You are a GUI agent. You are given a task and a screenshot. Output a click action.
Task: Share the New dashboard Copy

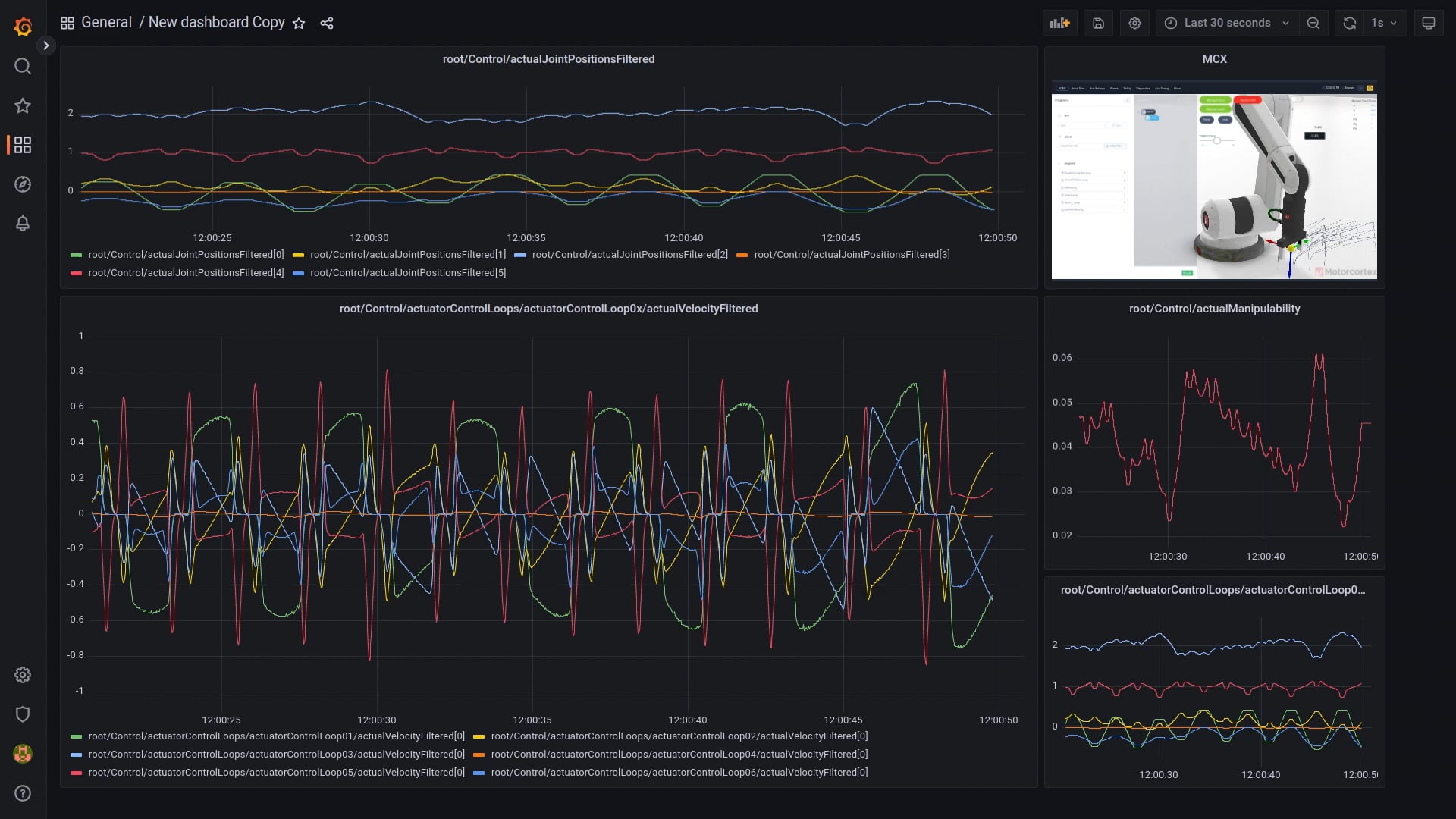tap(327, 23)
